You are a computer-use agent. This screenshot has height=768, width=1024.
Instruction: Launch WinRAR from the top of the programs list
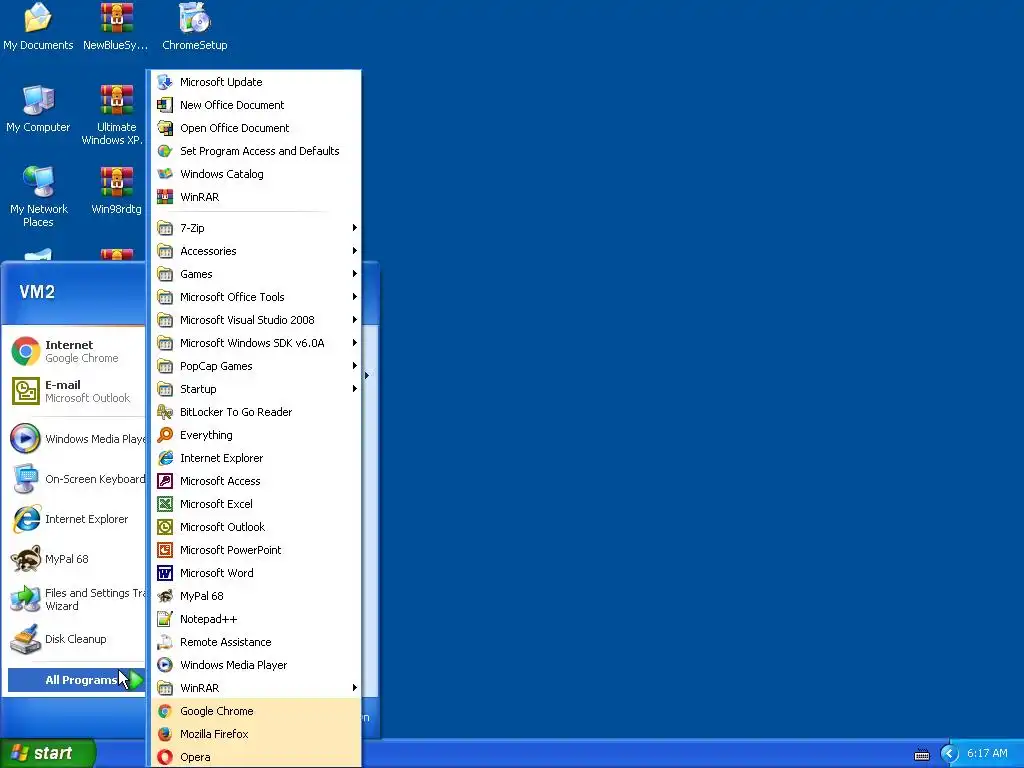pyautogui.click(x=255, y=197)
